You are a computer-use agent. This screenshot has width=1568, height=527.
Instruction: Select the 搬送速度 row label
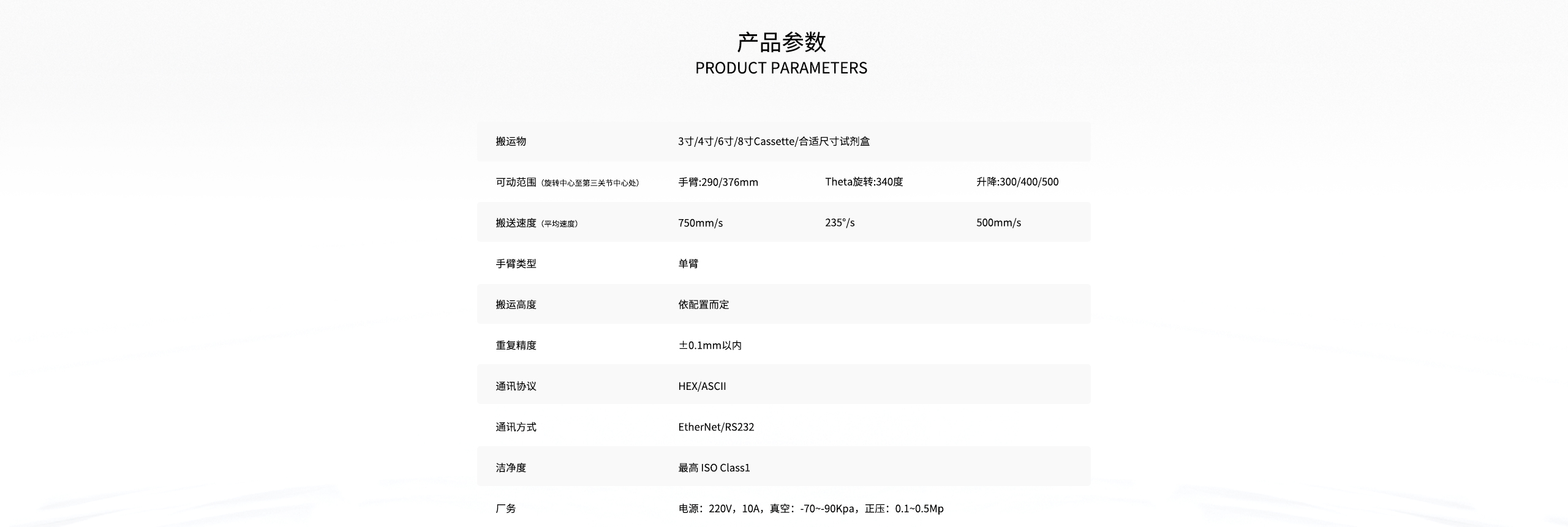point(516,223)
